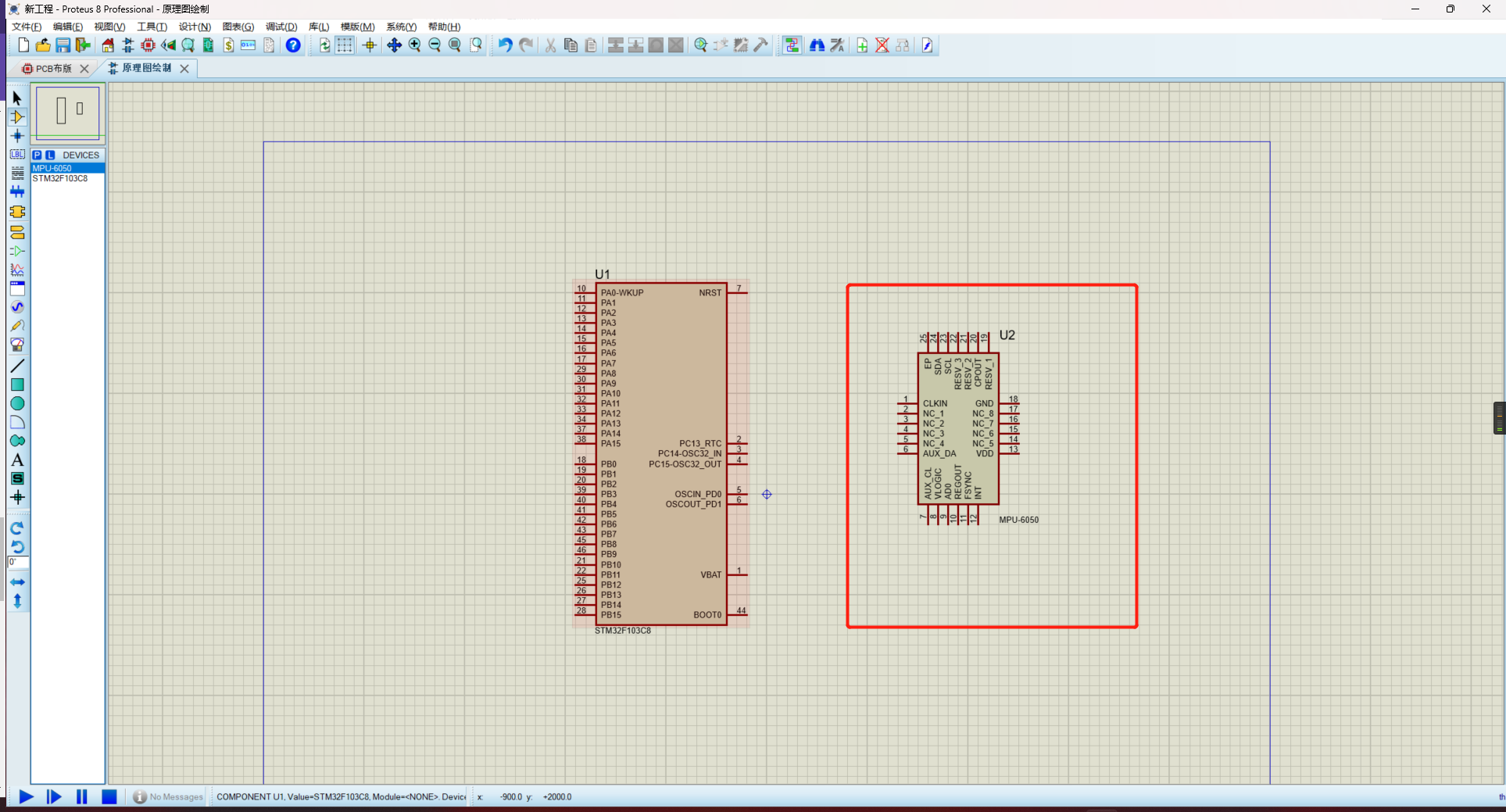Start the simulation with Play
The width and height of the screenshot is (1506, 812).
point(26,797)
